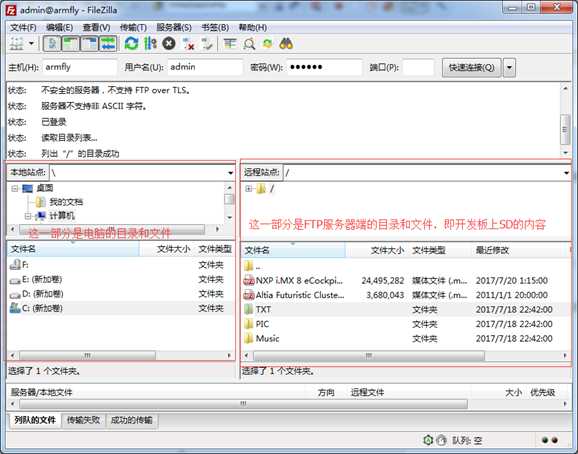Click the host field containing armfly
The width and height of the screenshot is (578, 454).
80,67
